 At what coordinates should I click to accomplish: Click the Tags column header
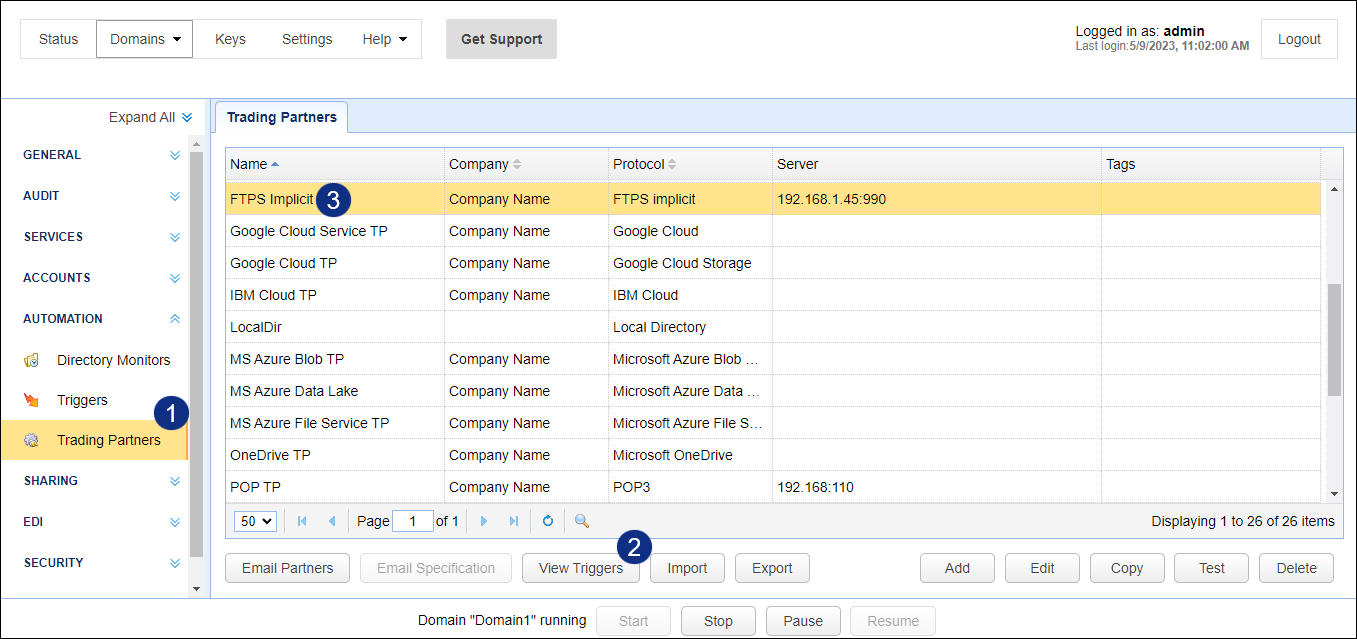click(x=1211, y=164)
